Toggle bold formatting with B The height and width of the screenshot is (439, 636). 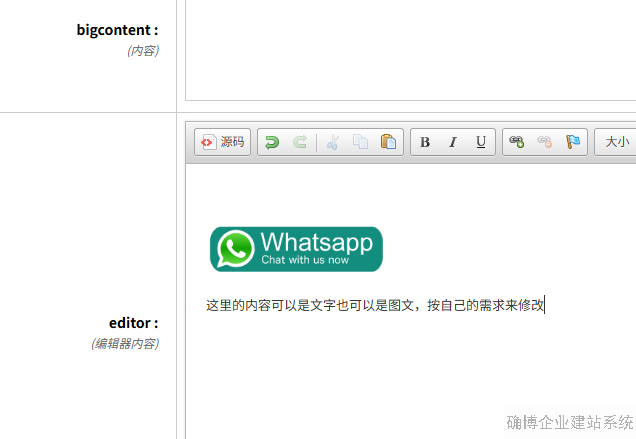[425, 142]
